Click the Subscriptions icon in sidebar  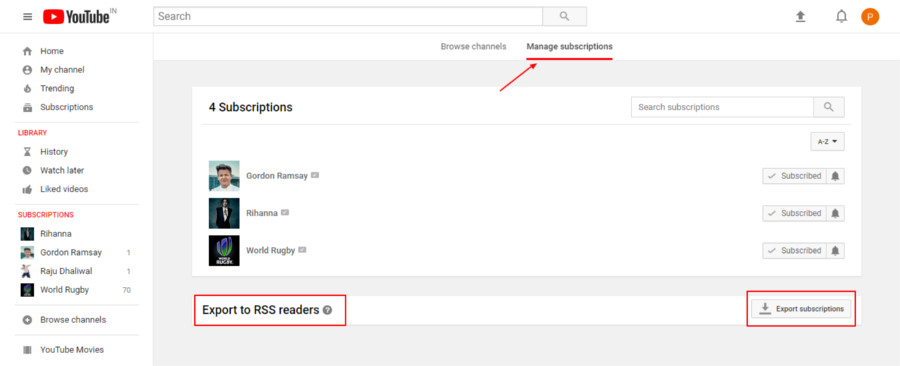[x=27, y=107]
